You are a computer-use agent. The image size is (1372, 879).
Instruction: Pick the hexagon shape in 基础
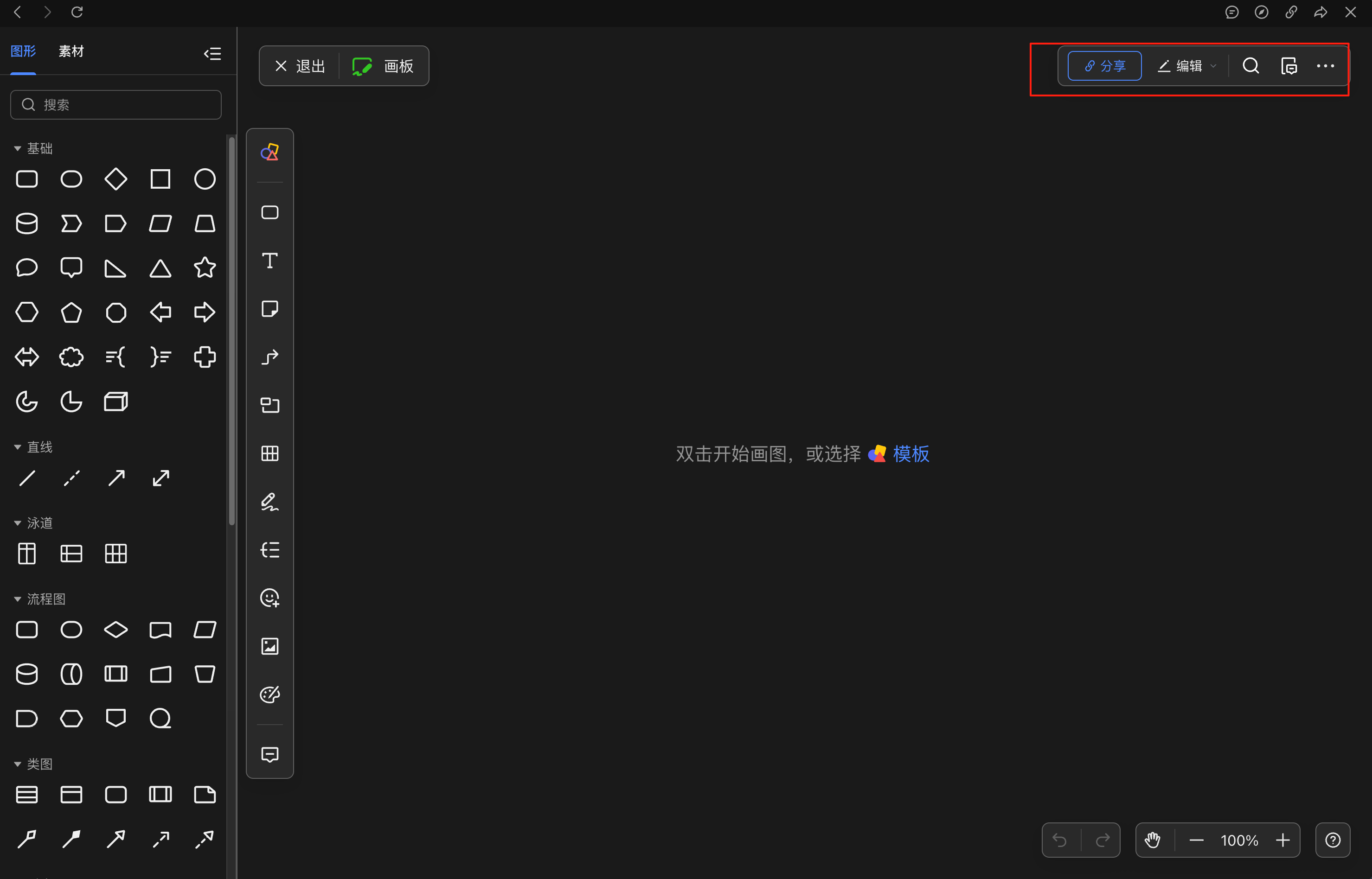[27, 312]
